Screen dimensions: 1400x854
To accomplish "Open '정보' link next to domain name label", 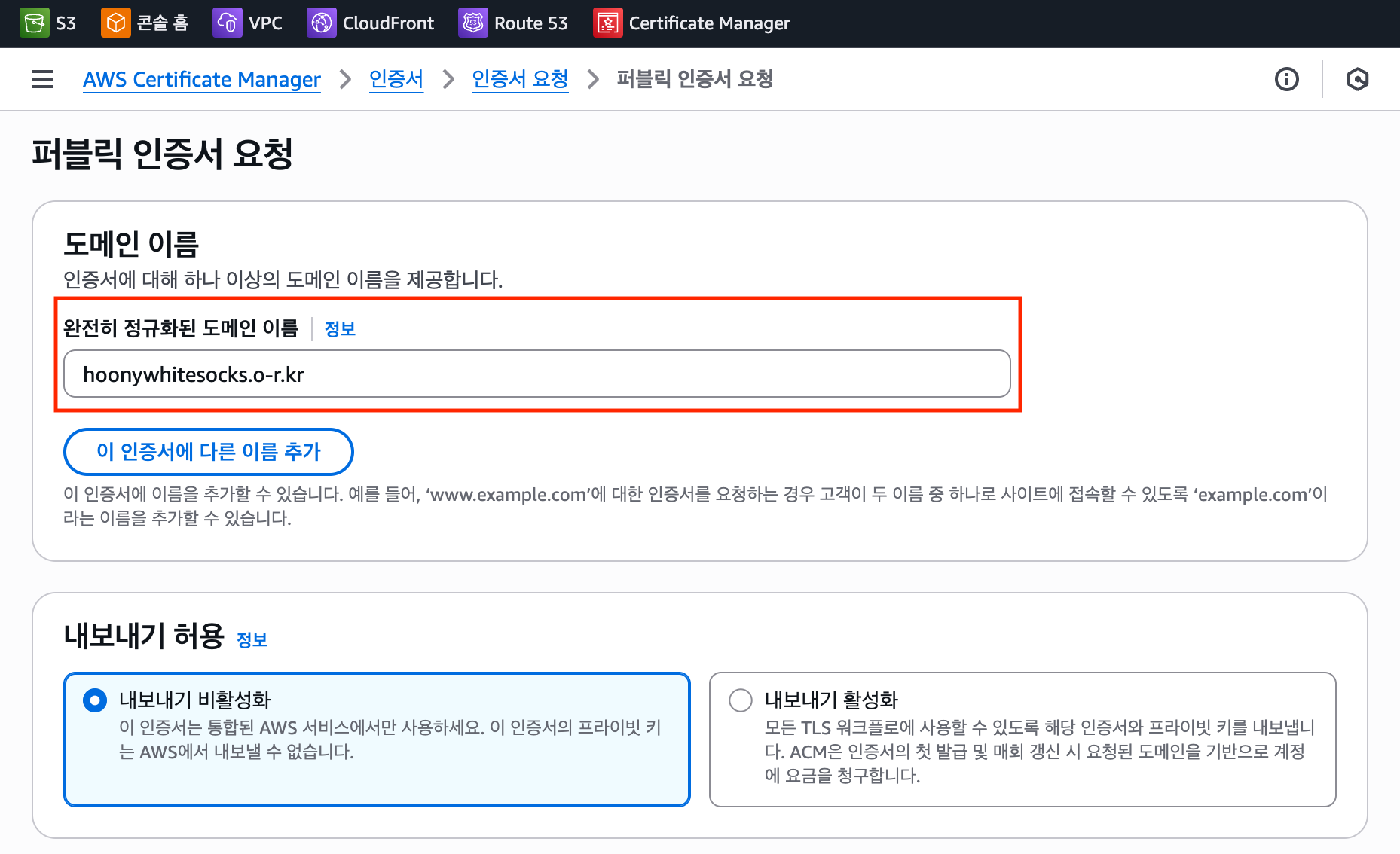I will tap(339, 329).
